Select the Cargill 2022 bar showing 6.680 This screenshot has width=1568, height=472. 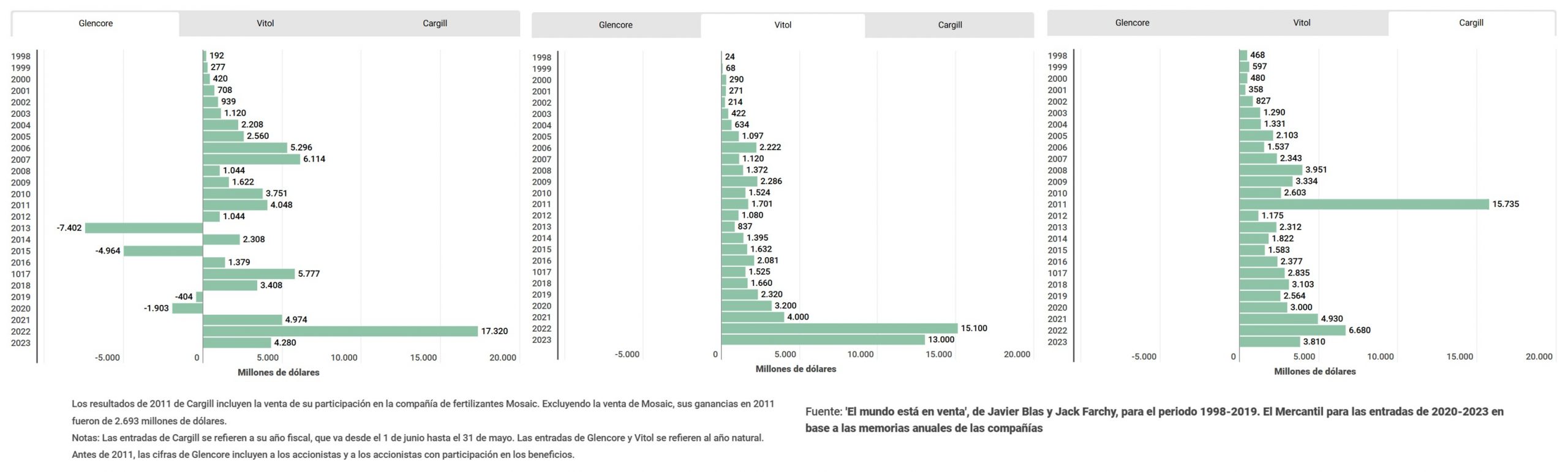tap(1292, 331)
